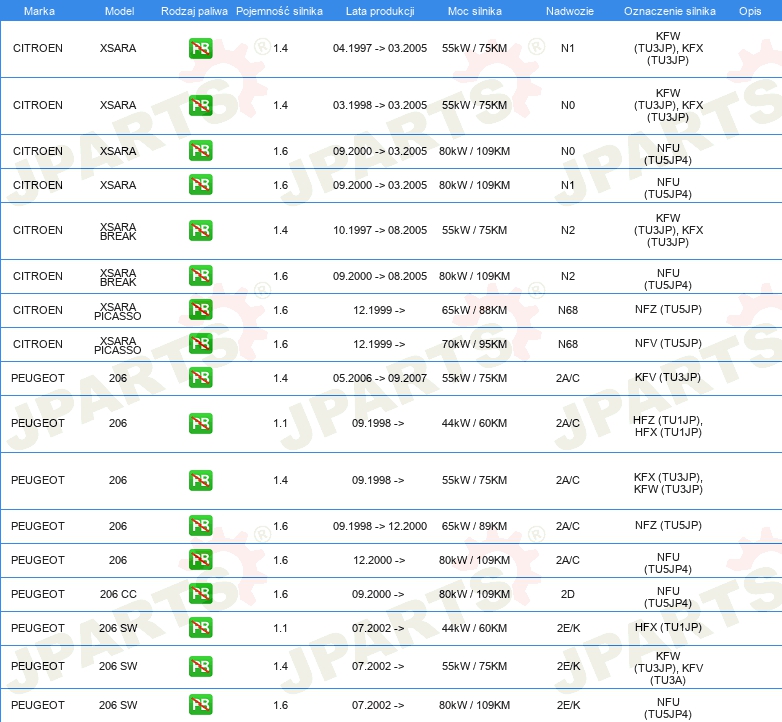Select fuel icon for 206 with 65kW / 89KM

pyautogui.click(x=200, y=526)
